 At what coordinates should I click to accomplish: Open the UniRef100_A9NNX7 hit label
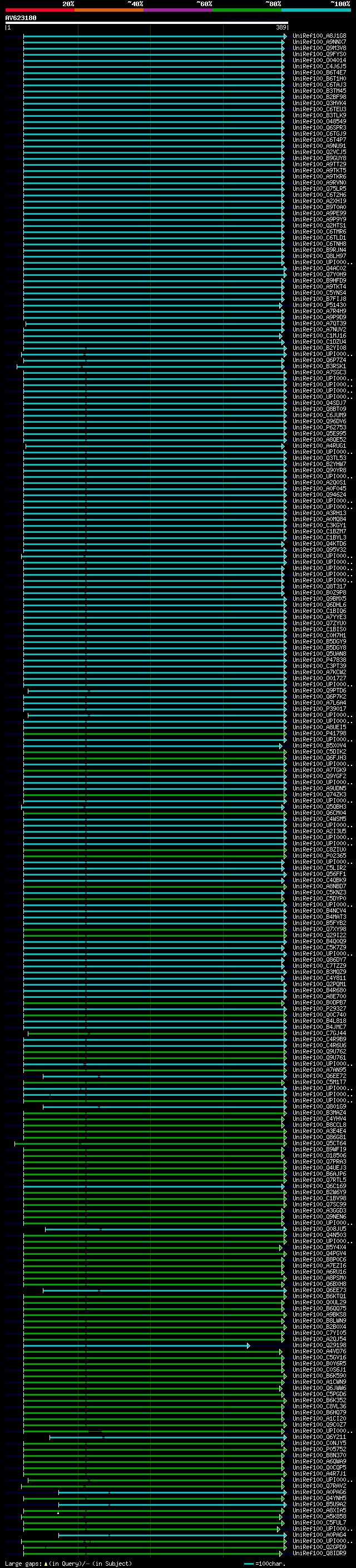coord(319,42)
